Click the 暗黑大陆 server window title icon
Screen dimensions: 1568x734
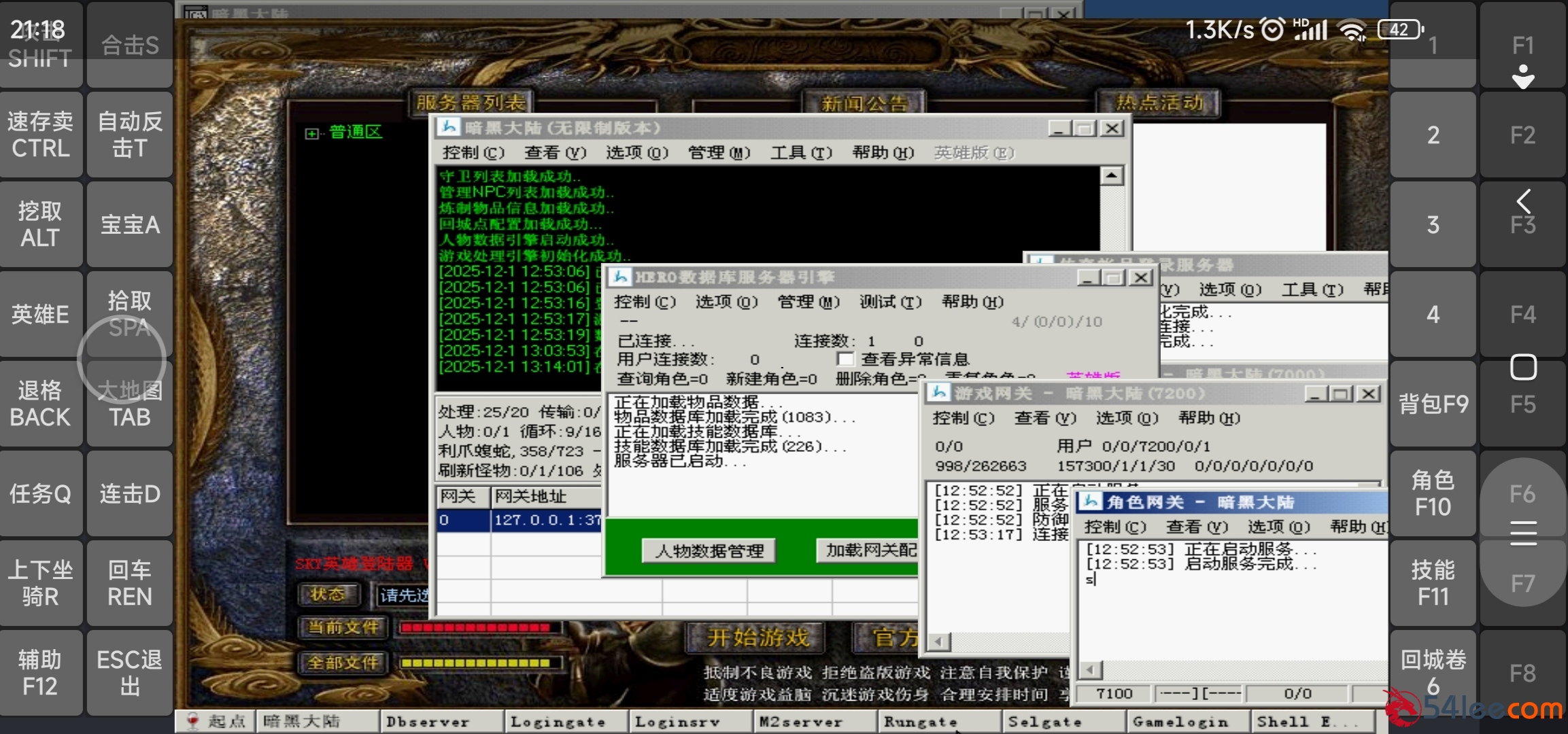coord(449,127)
